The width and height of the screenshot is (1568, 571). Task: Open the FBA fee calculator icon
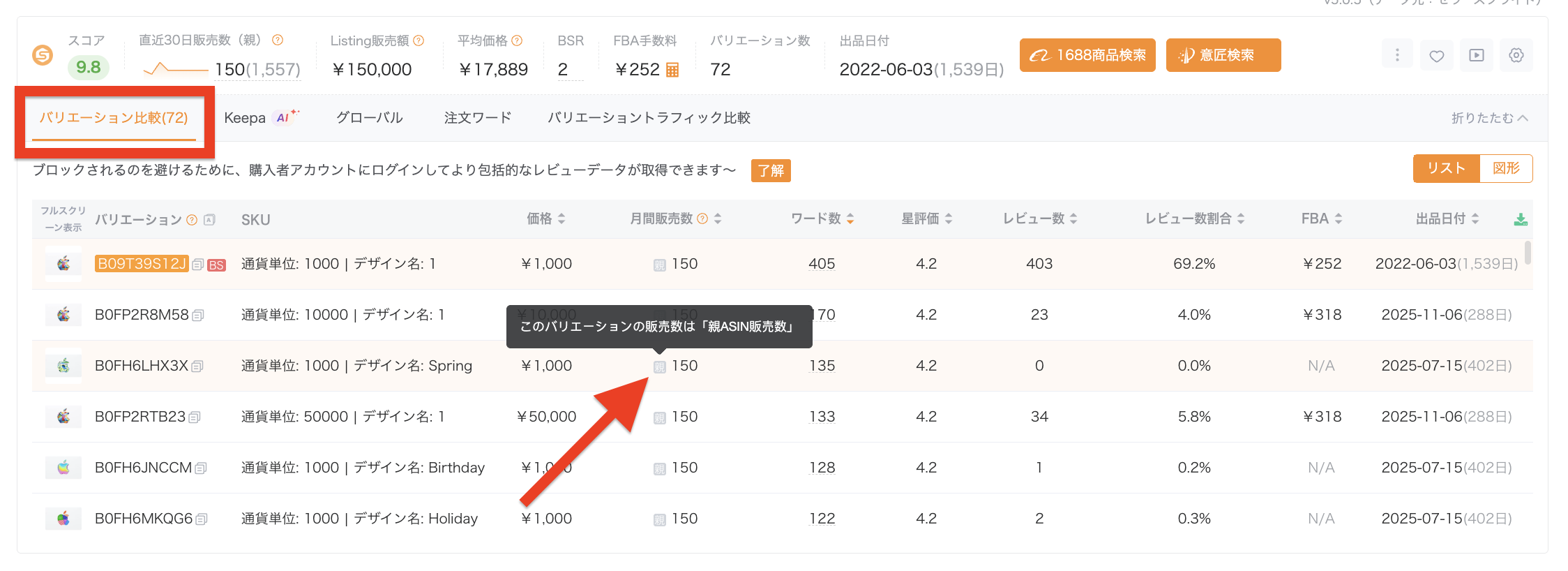[672, 70]
